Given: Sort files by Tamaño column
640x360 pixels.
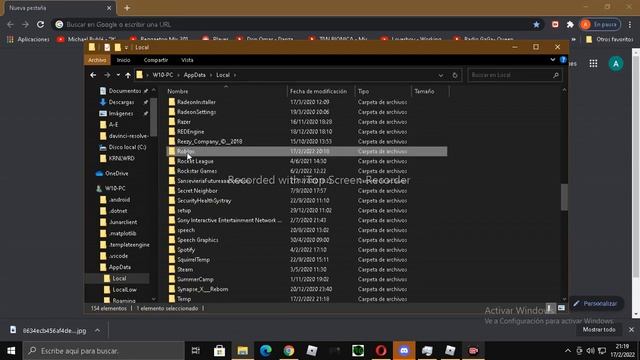Looking at the screenshot, I should 424,91.
